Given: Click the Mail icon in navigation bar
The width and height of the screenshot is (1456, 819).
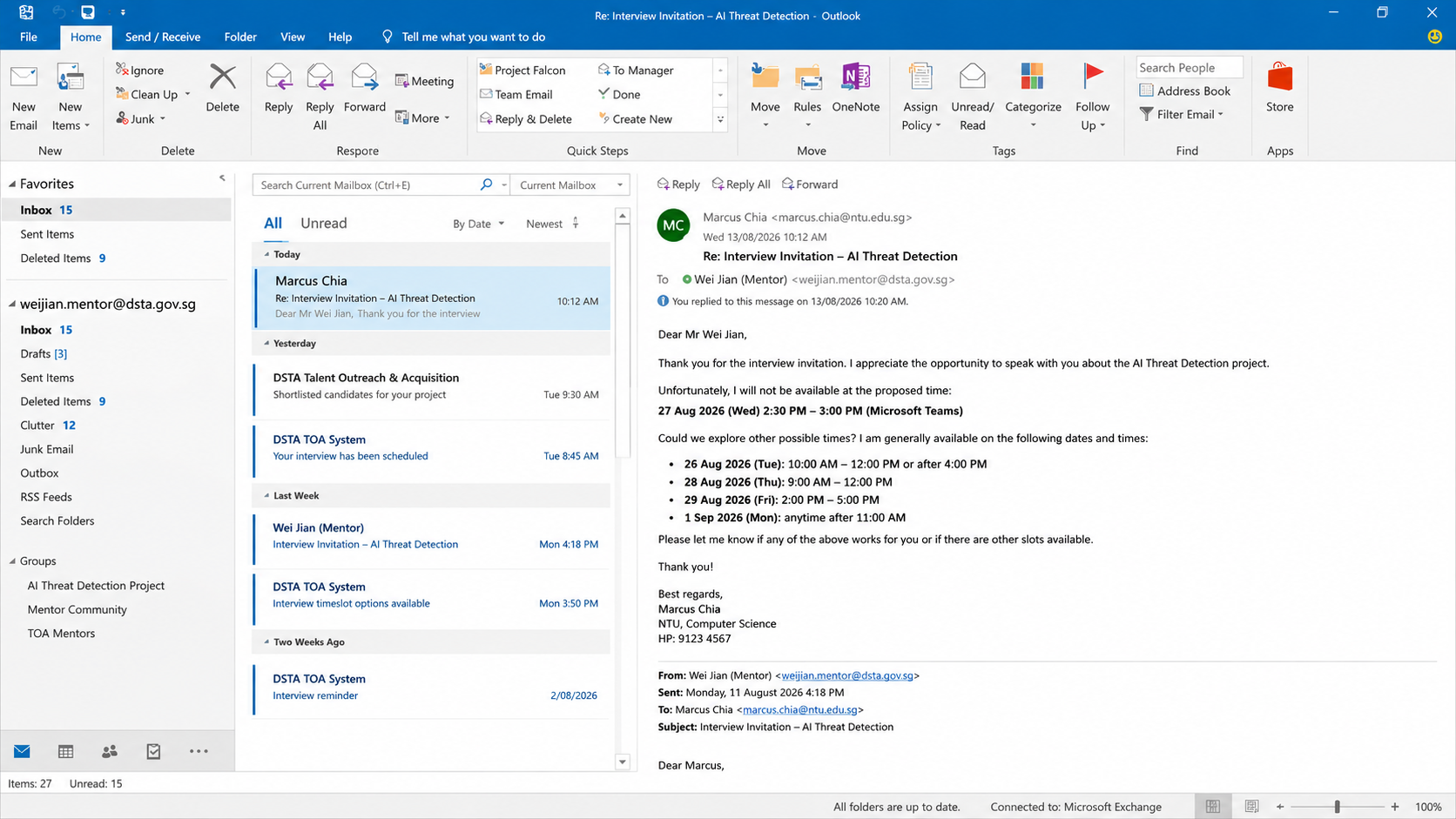Looking at the screenshot, I should pos(22,751).
